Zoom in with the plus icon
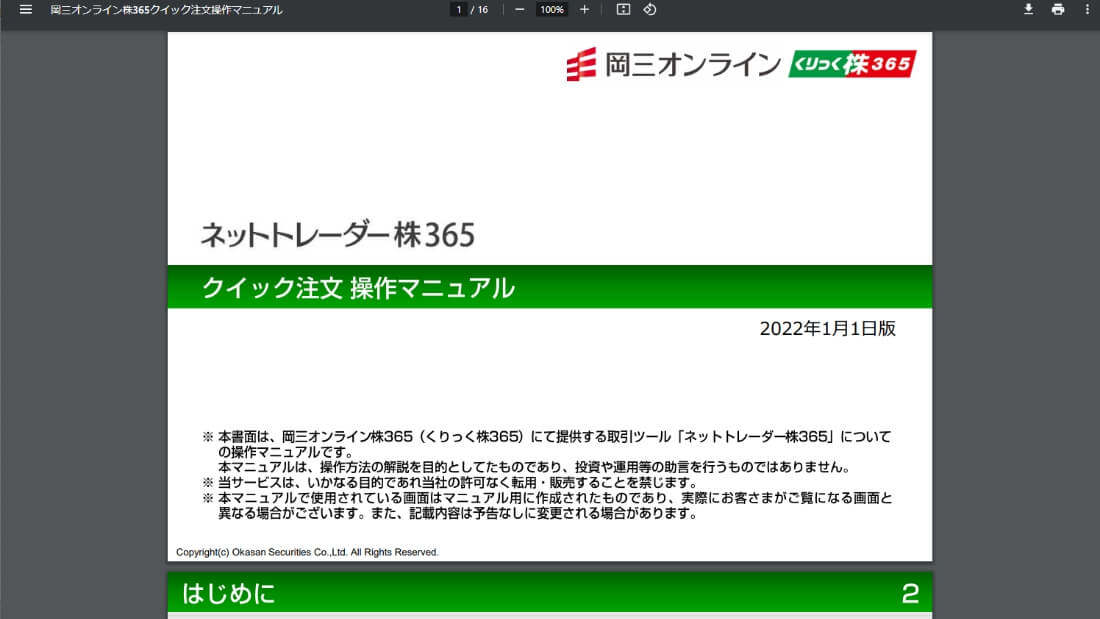The width and height of the screenshot is (1100, 619). point(584,10)
